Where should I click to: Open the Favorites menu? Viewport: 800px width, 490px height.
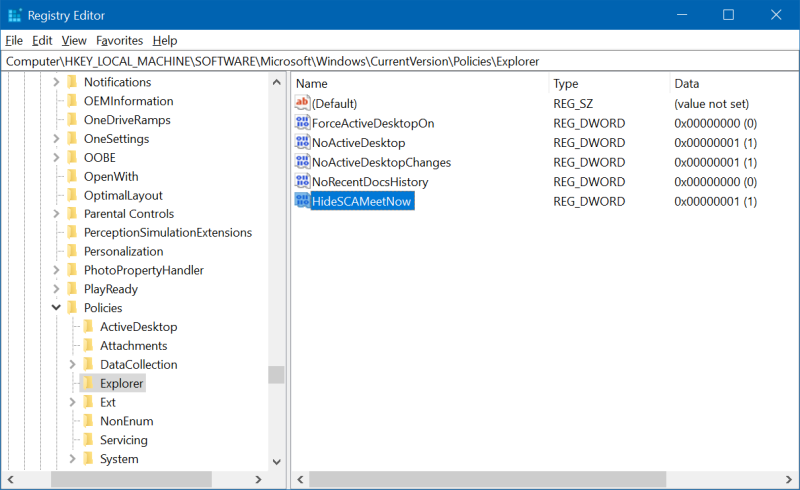(x=119, y=40)
